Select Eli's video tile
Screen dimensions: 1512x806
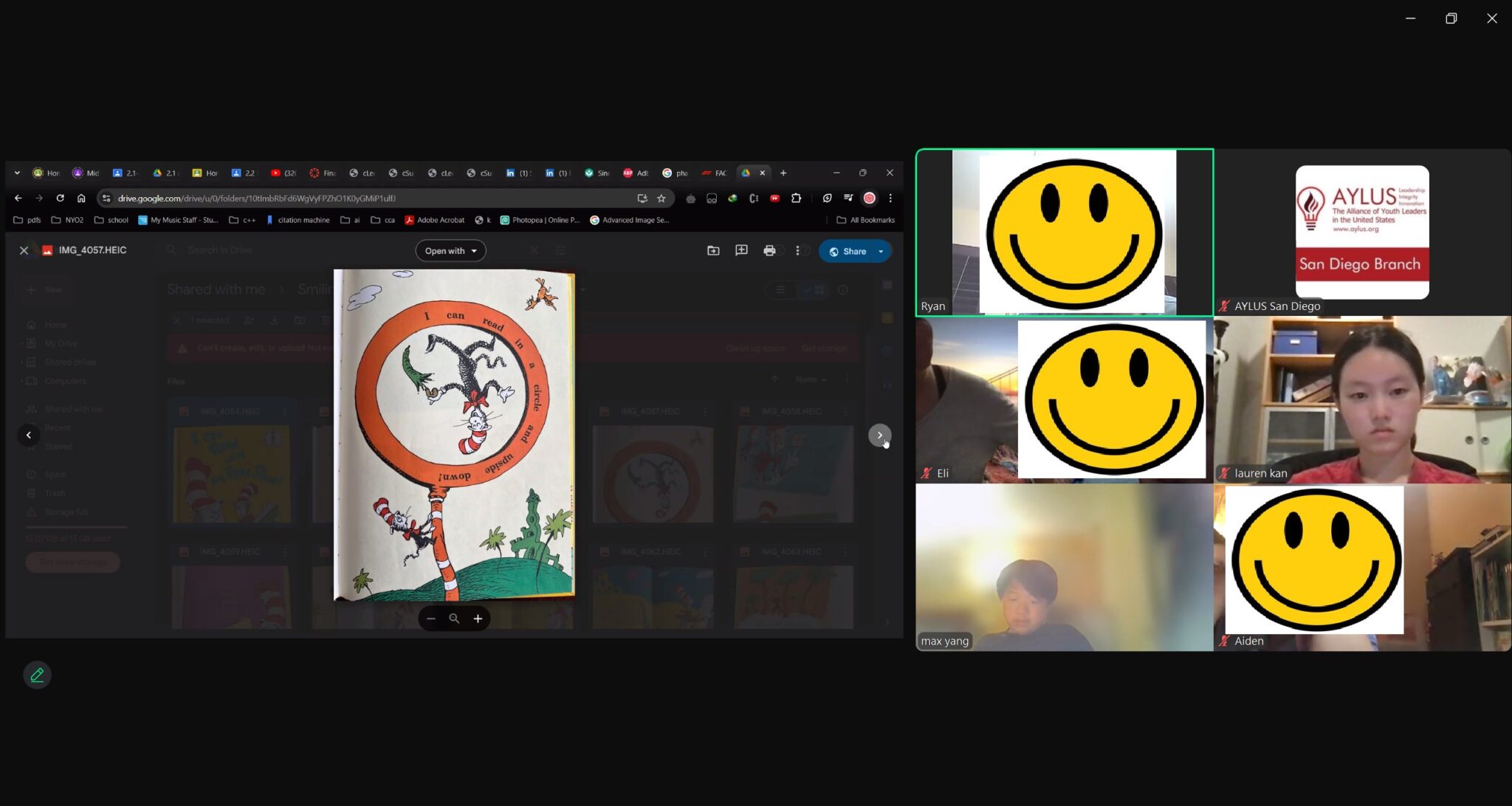[x=1064, y=399]
